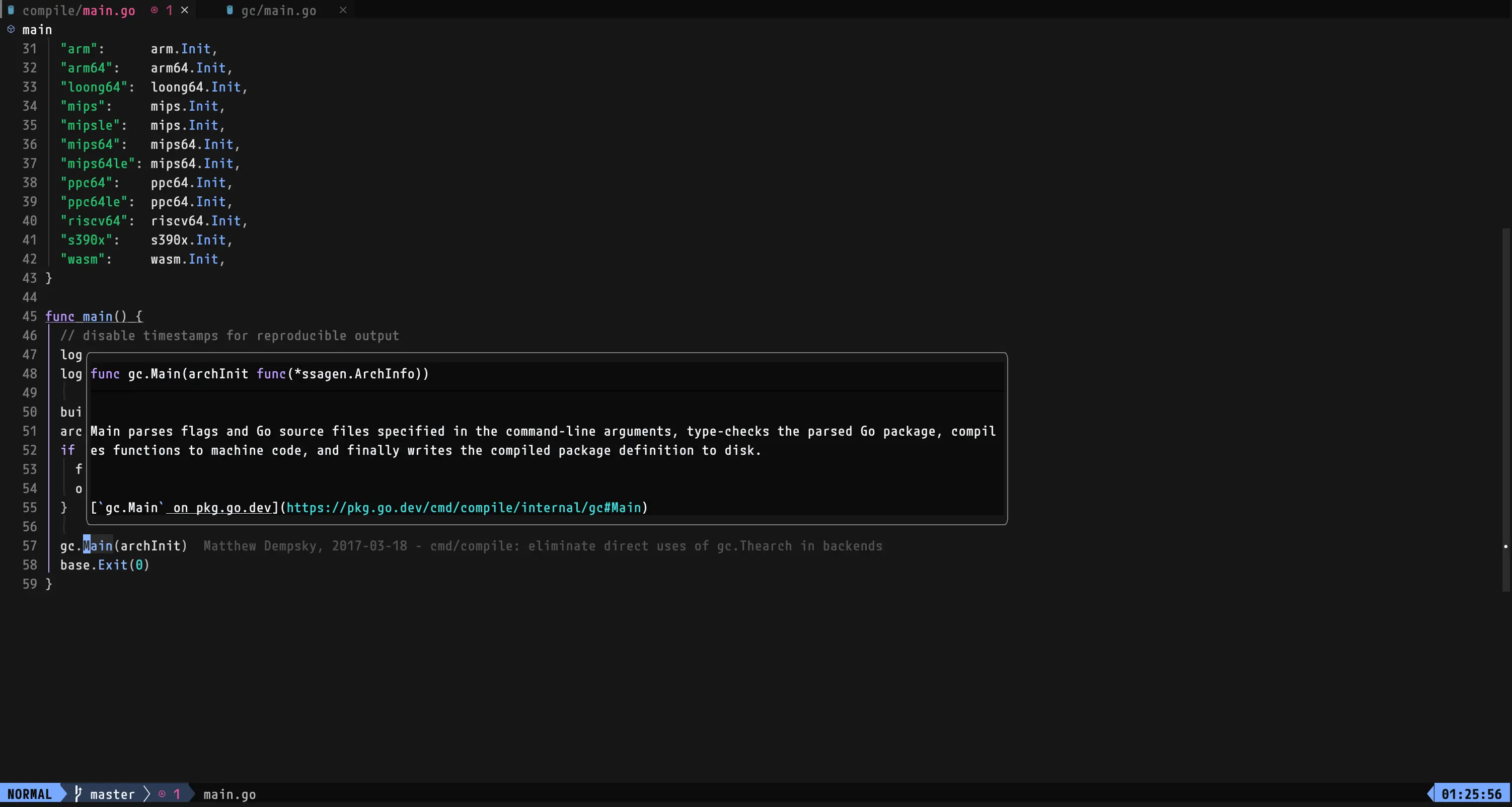Click base.Exit(0) on line 58
The width and height of the screenshot is (1512, 807).
pyautogui.click(x=105, y=564)
